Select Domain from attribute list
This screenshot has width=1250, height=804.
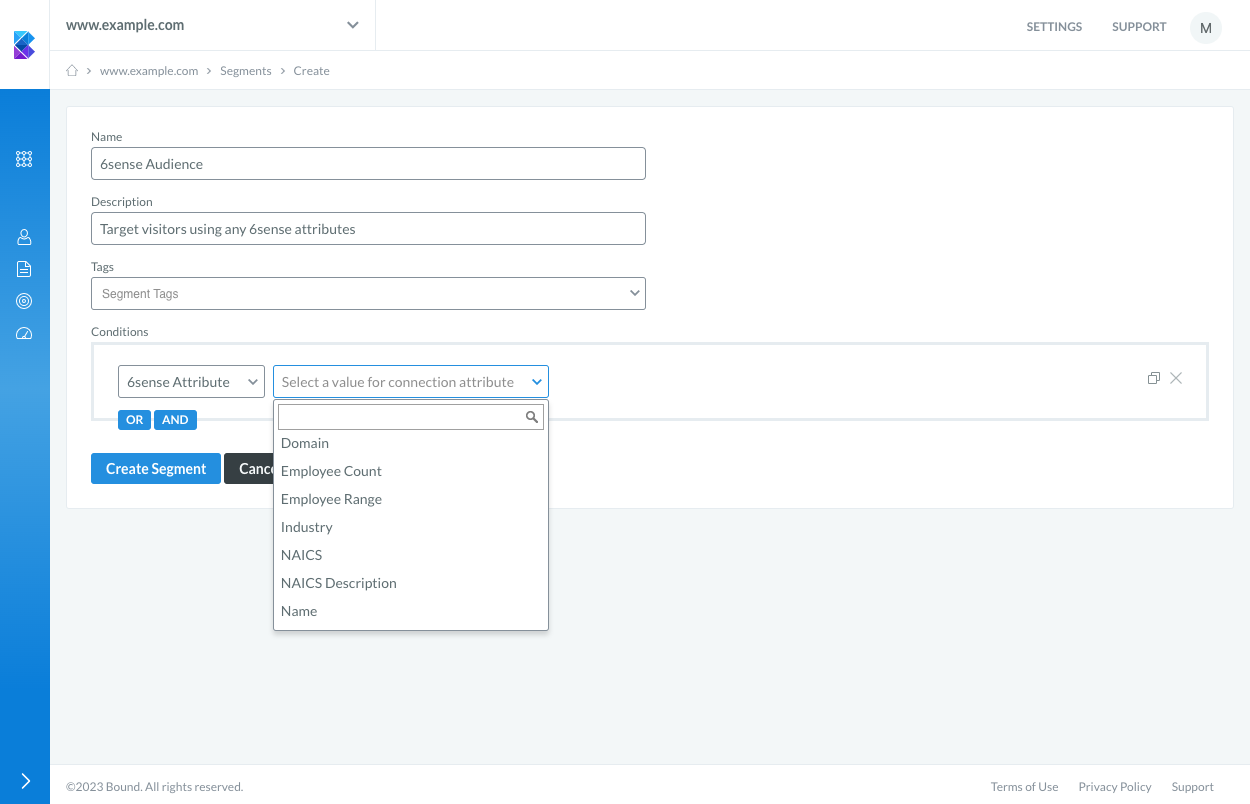411,443
